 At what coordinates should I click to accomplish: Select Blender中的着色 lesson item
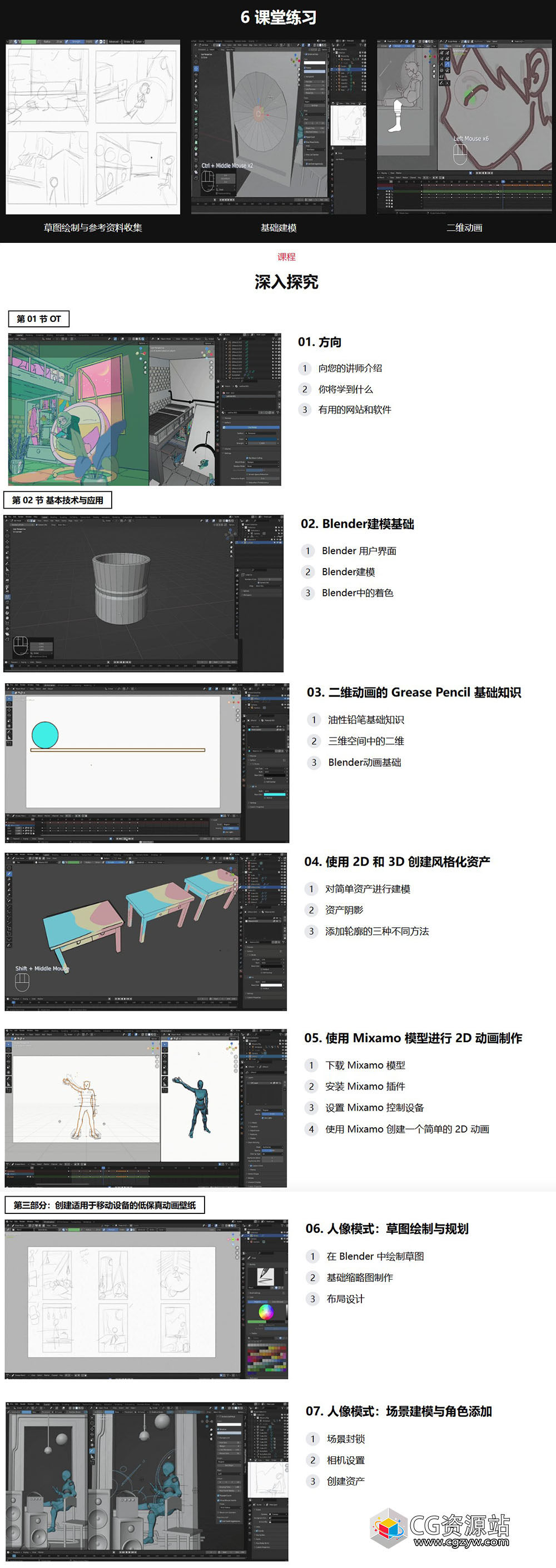click(x=358, y=593)
